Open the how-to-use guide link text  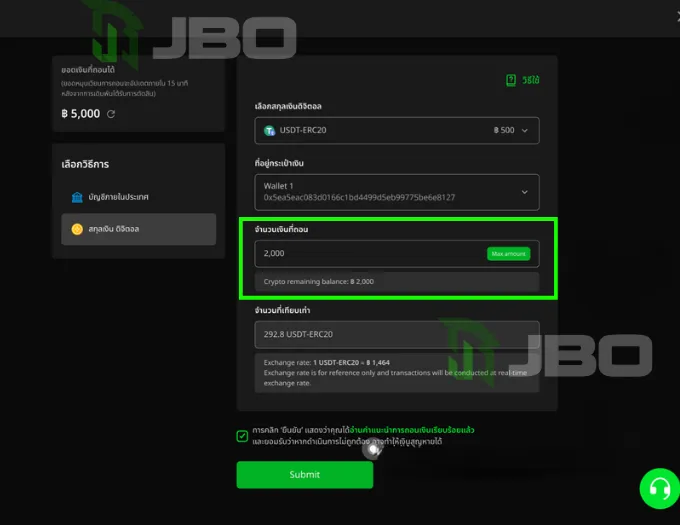click(x=530, y=80)
